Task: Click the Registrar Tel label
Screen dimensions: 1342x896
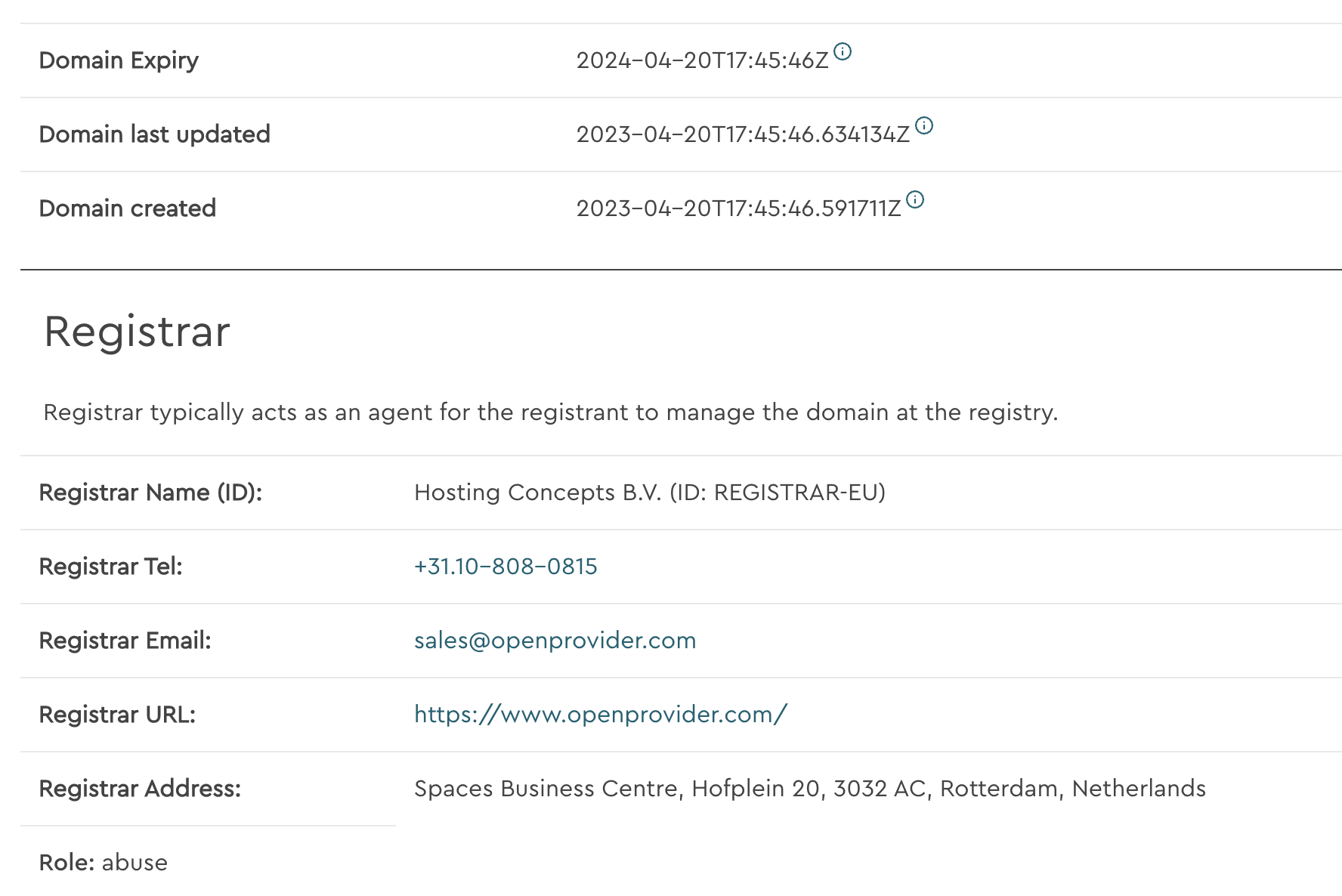Action: pyautogui.click(x=111, y=567)
